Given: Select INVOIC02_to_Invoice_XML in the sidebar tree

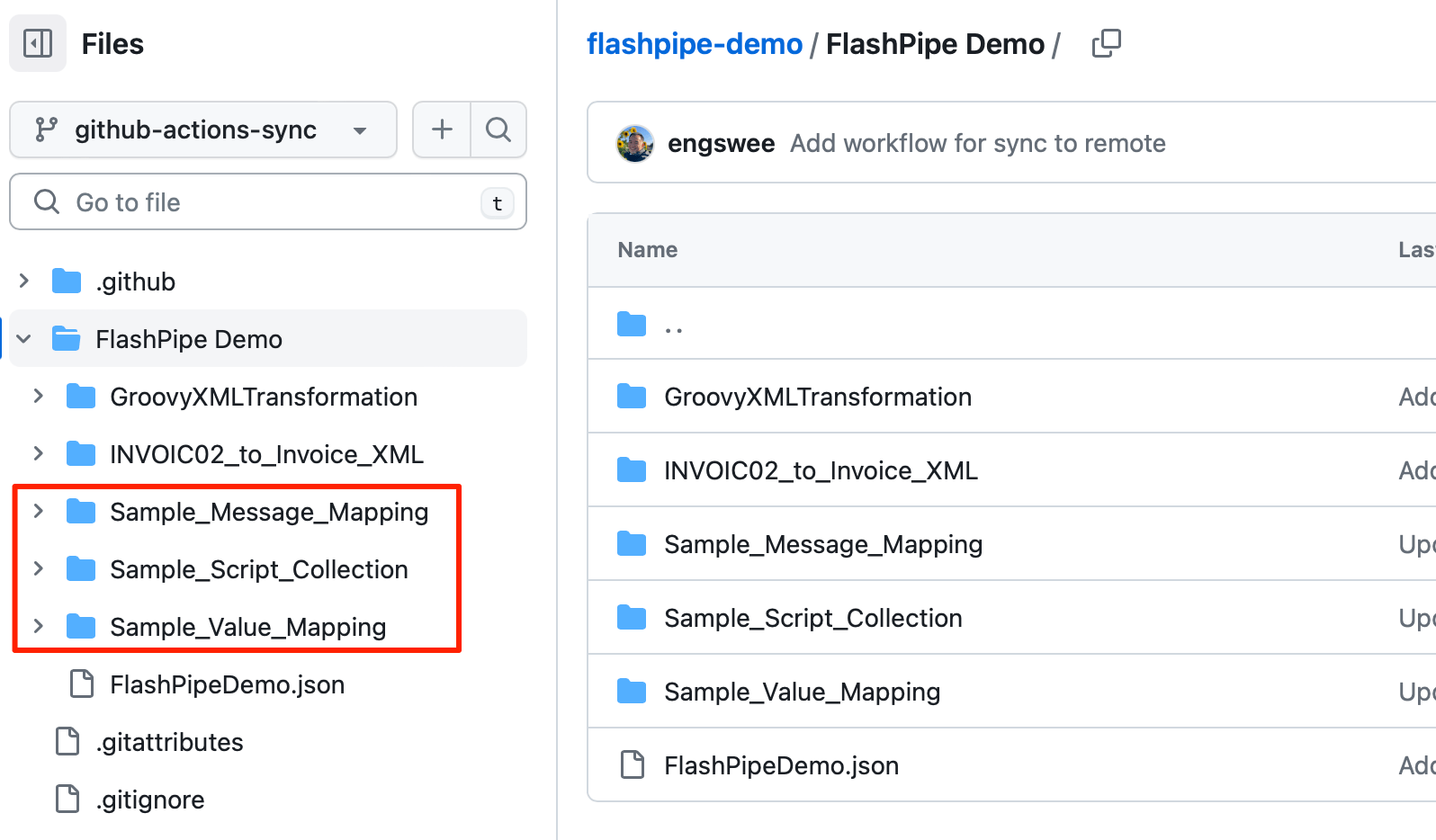Looking at the screenshot, I should pos(266,454).
